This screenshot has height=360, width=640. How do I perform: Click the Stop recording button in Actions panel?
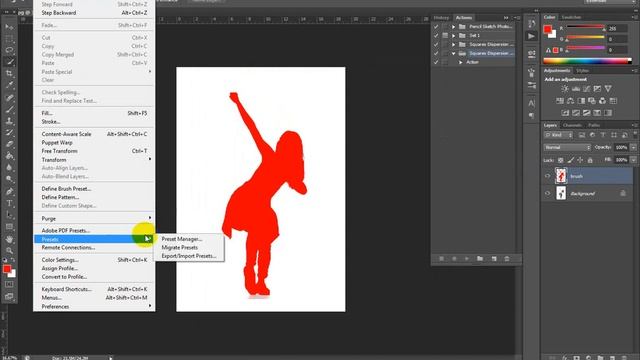click(x=441, y=259)
